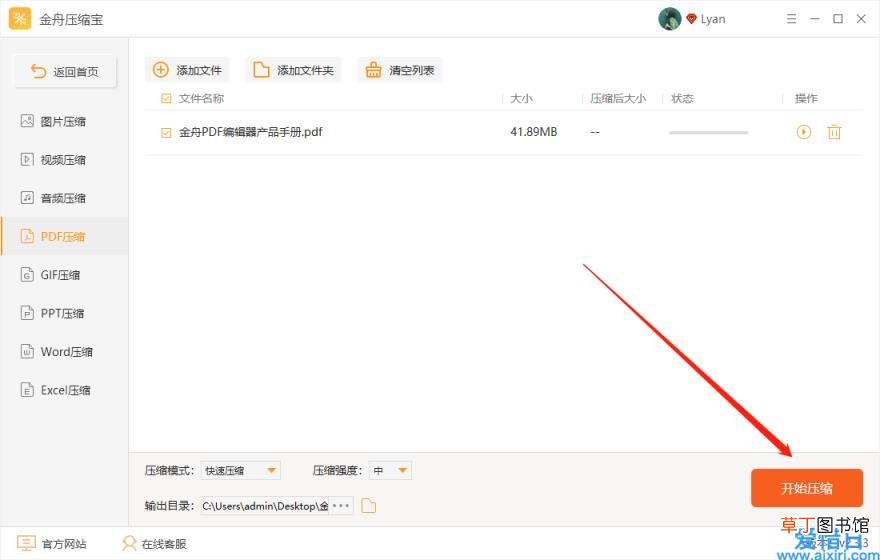Click the 状态 column header
Screen dimensions: 880x560
[x=682, y=98]
